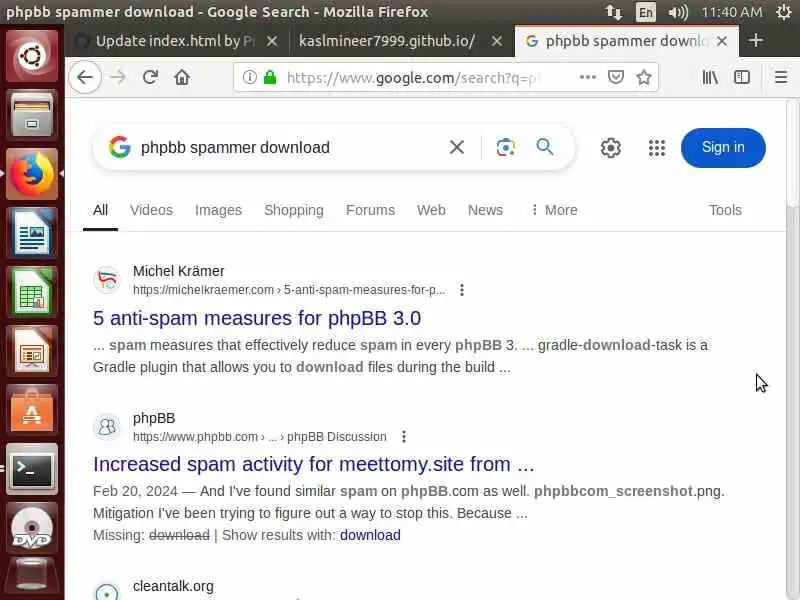The image size is (800, 600).
Task: Go back with the browser back arrow
Action: coord(85,78)
